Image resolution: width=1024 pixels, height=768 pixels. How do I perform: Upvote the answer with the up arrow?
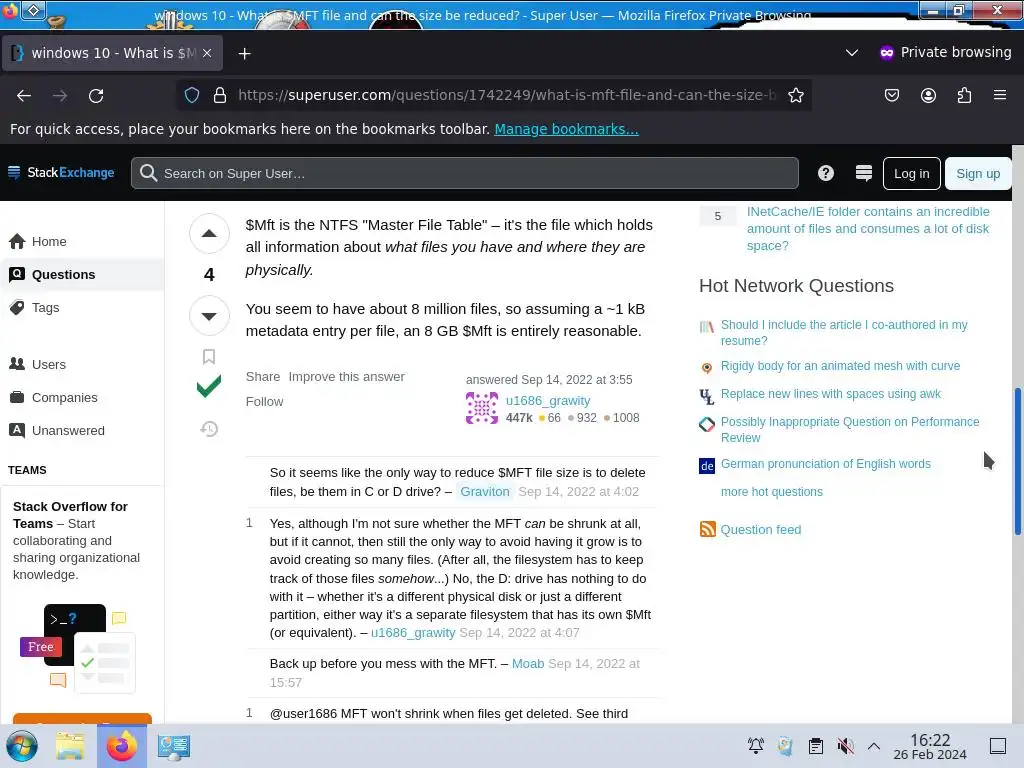pos(209,233)
